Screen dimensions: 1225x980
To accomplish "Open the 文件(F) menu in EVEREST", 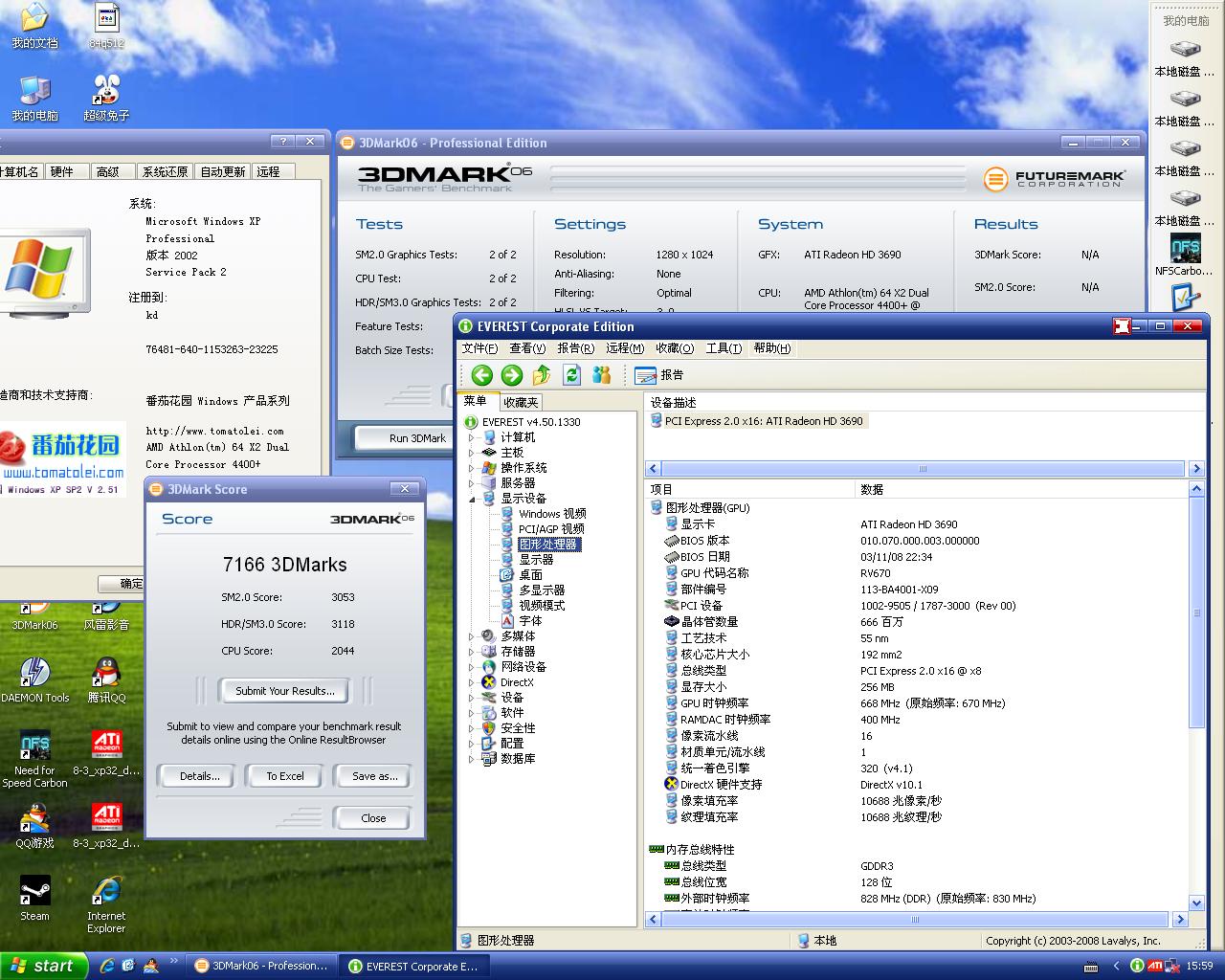I will coord(479,348).
